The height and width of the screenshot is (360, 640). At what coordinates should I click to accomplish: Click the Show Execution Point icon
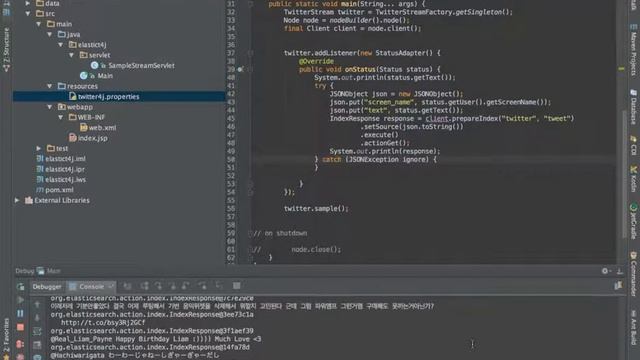tap(127, 286)
